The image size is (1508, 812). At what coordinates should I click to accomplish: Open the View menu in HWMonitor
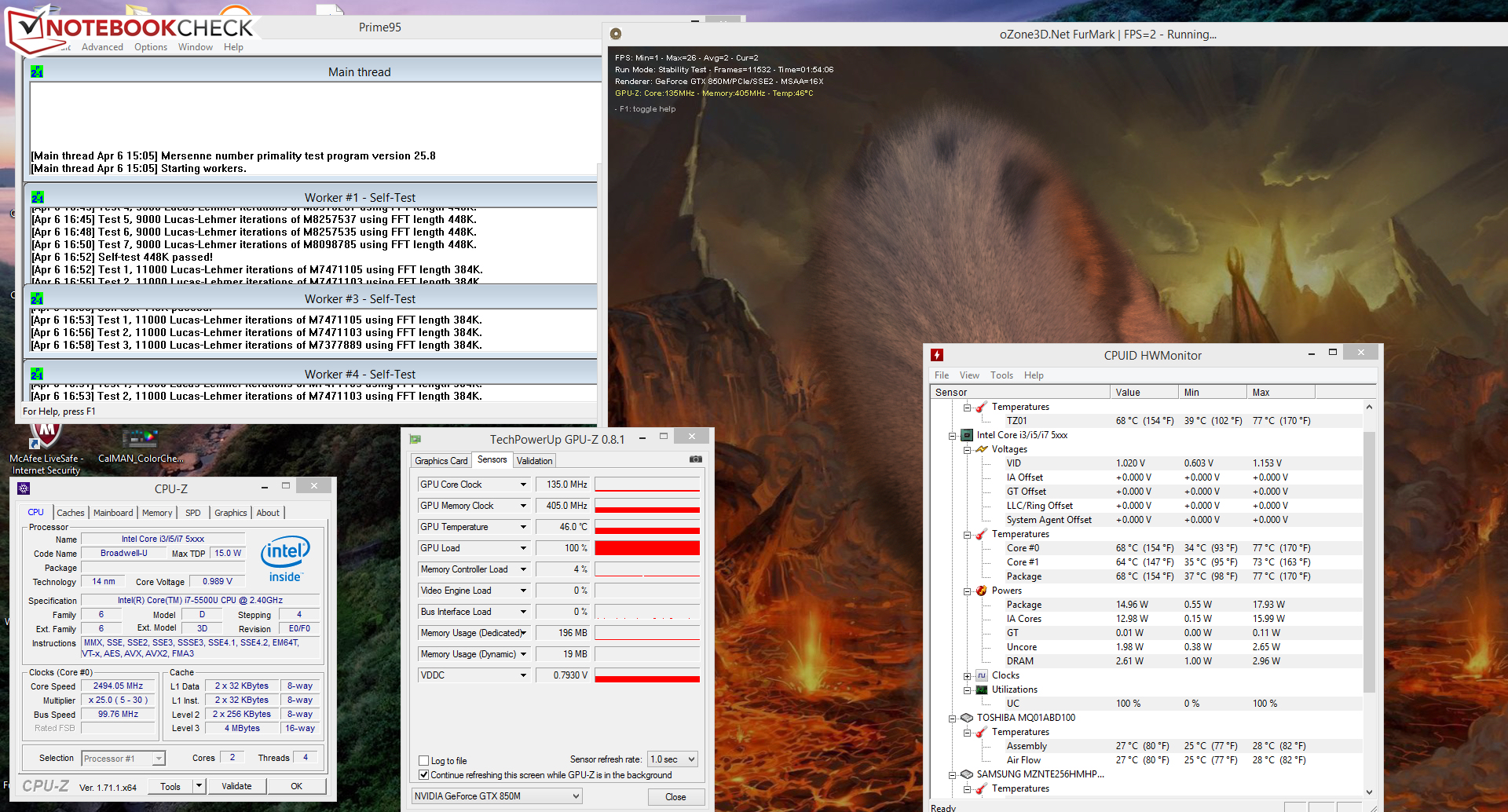(969, 375)
